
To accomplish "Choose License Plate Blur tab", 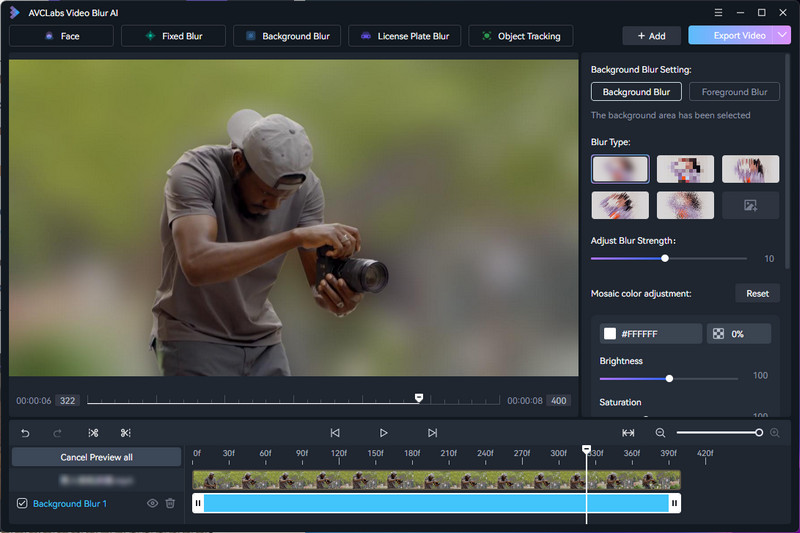I will pyautogui.click(x=405, y=36).
